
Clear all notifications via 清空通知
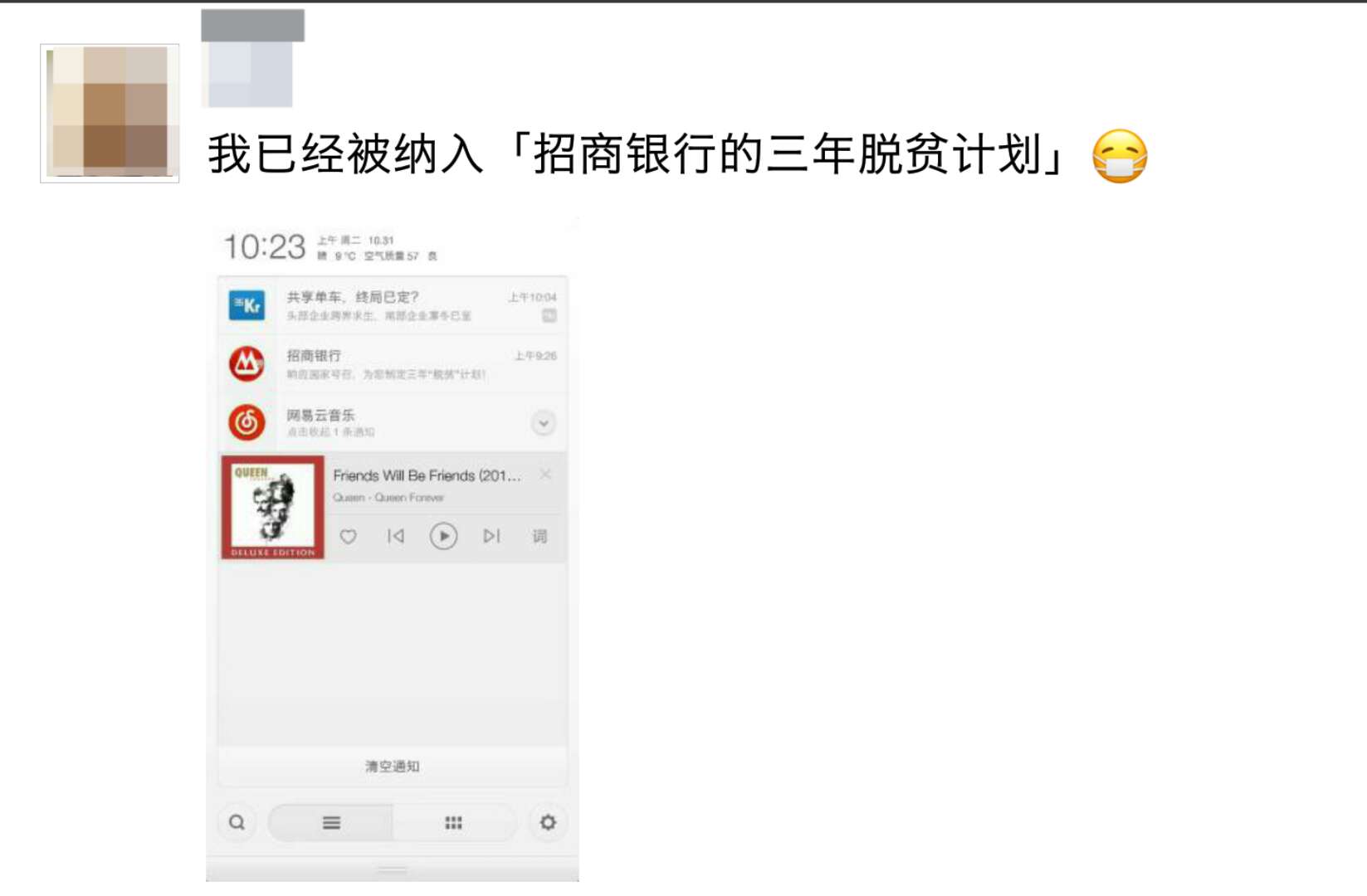click(393, 767)
